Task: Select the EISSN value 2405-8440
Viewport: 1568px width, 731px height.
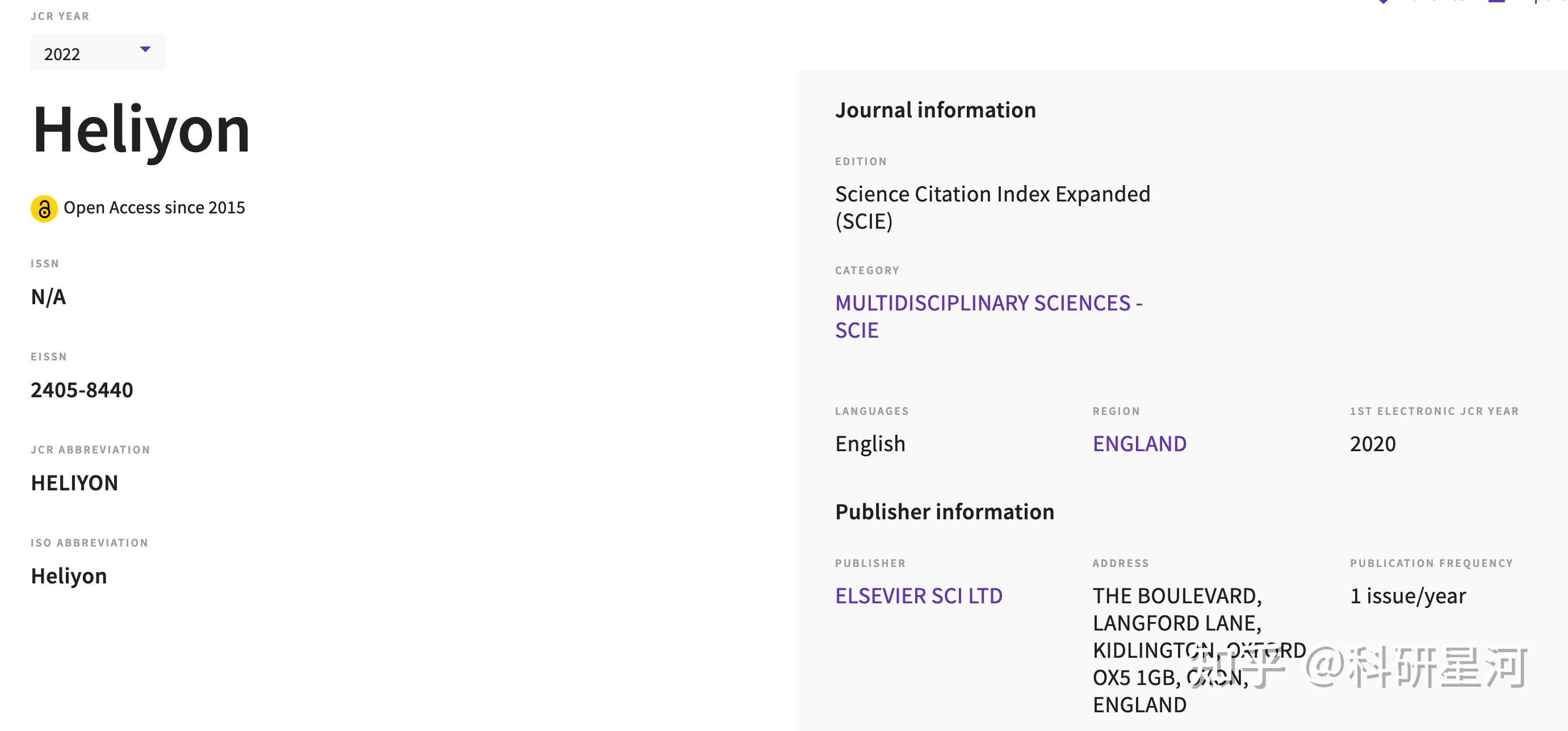Action: coord(82,390)
